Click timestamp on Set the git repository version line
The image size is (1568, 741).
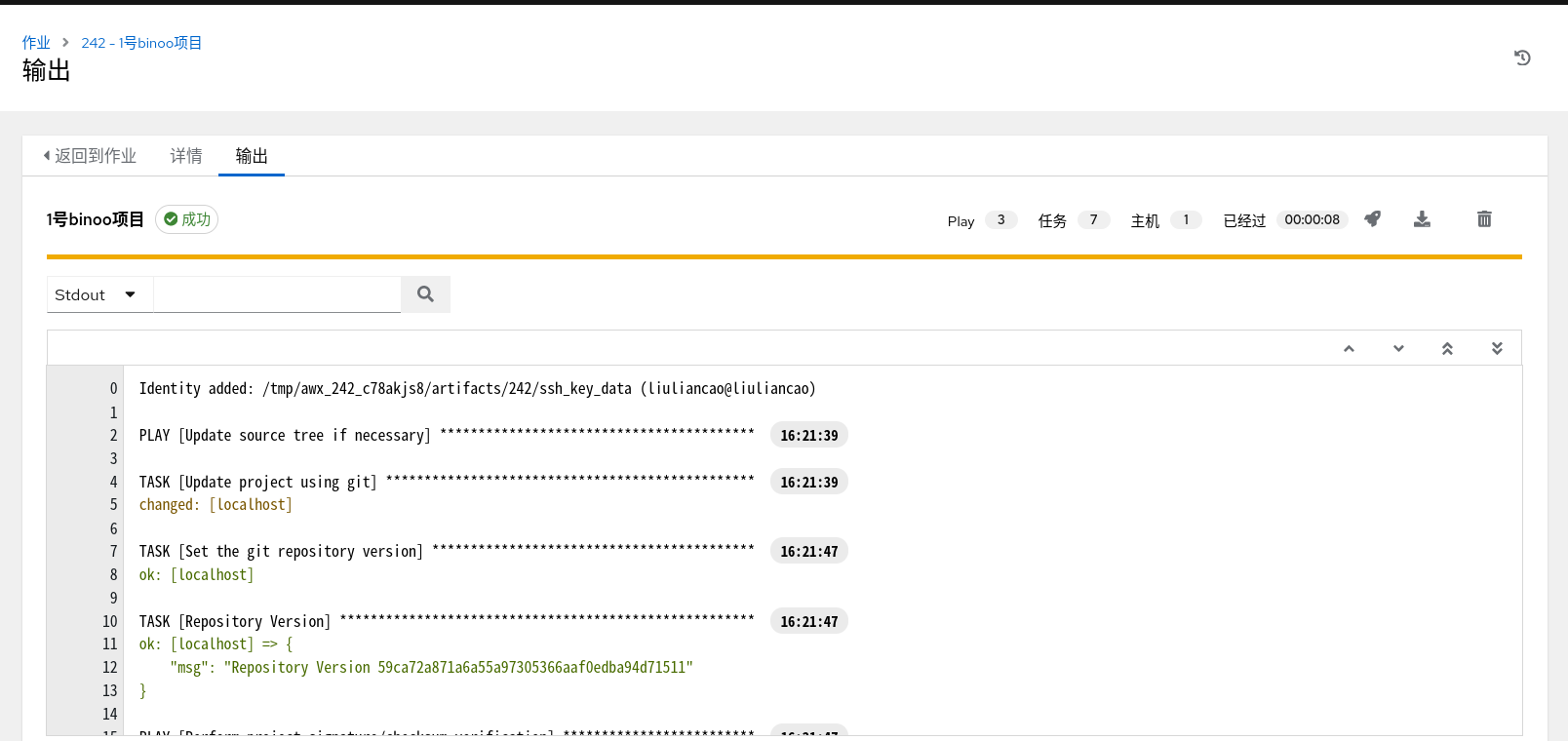pyautogui.click(x=809, y=552)
